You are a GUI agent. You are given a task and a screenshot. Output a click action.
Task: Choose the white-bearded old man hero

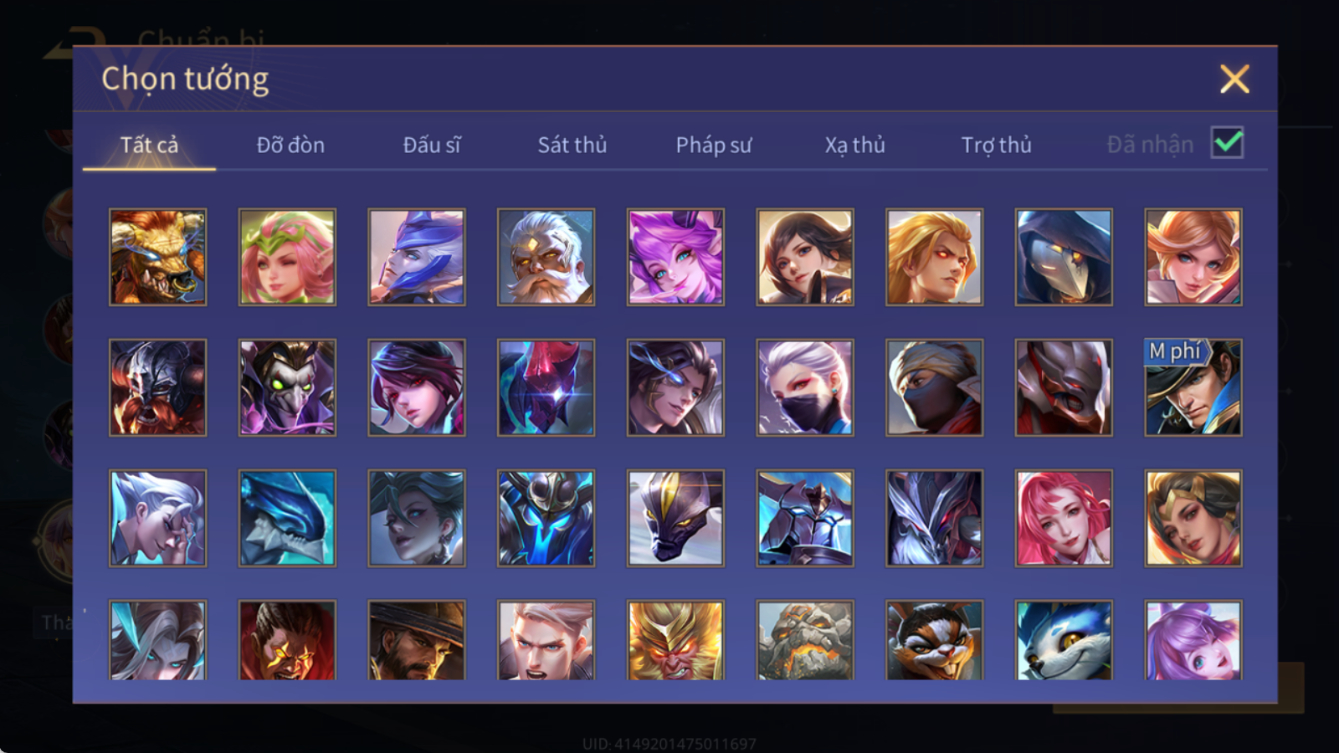click(x=546, y=257)
